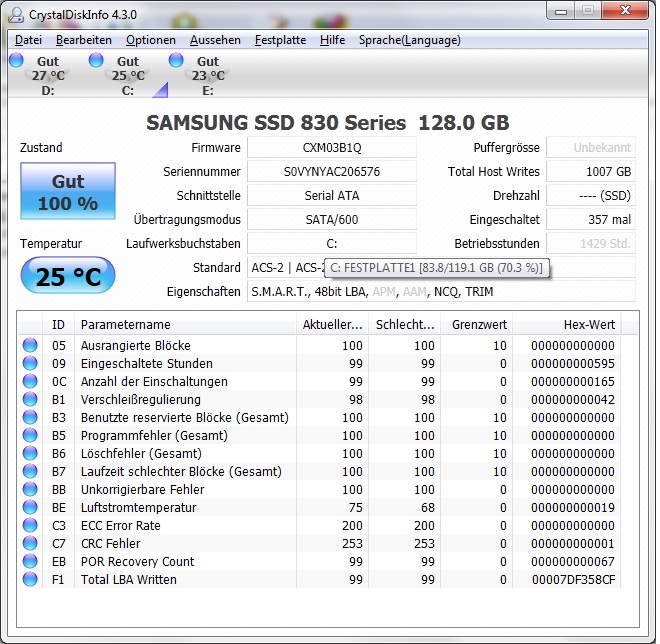Open the Sprache(Language) menu
660x644 pixels.
click(x=410, y=40)
